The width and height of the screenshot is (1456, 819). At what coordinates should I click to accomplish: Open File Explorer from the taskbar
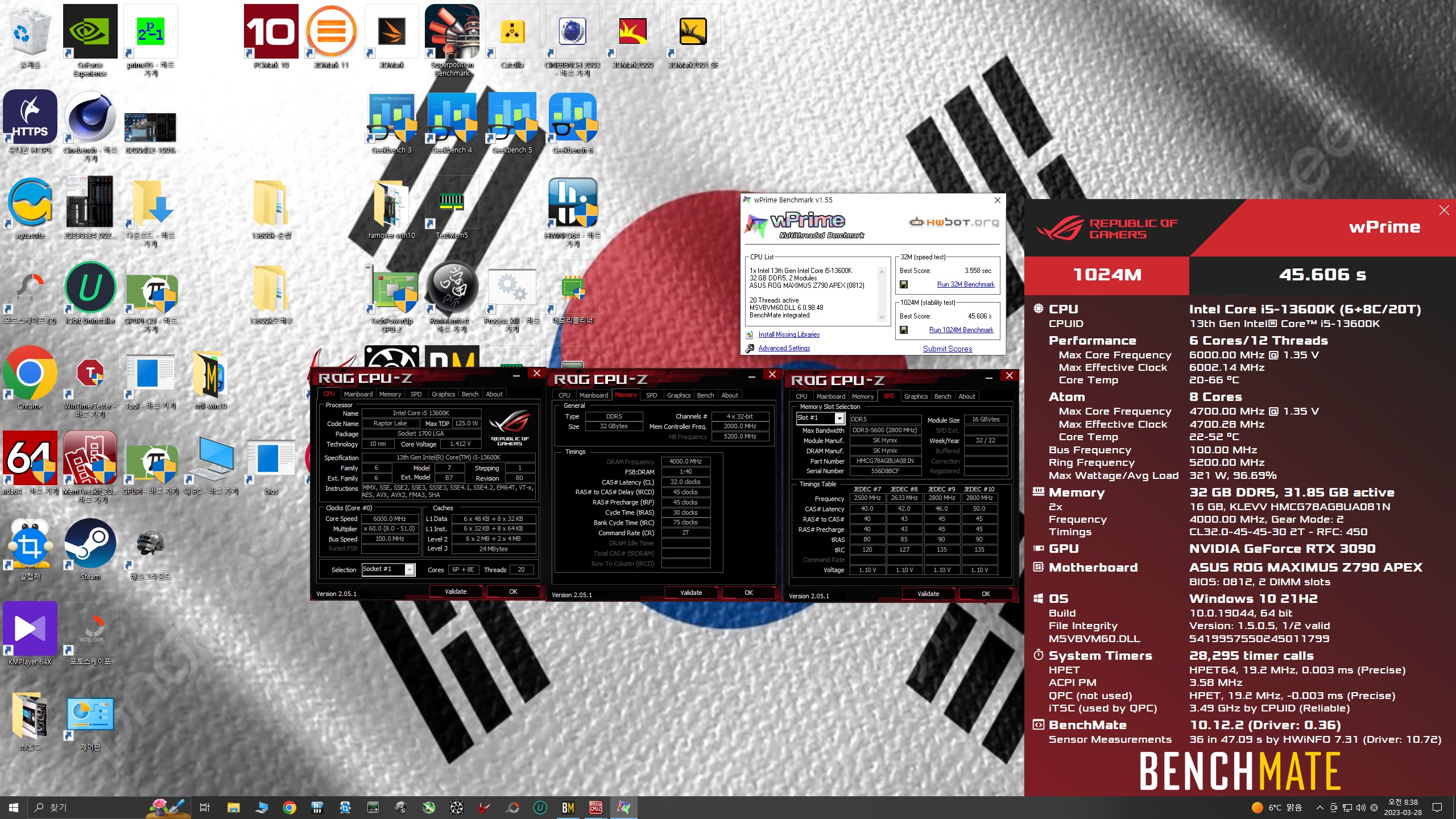233,808
